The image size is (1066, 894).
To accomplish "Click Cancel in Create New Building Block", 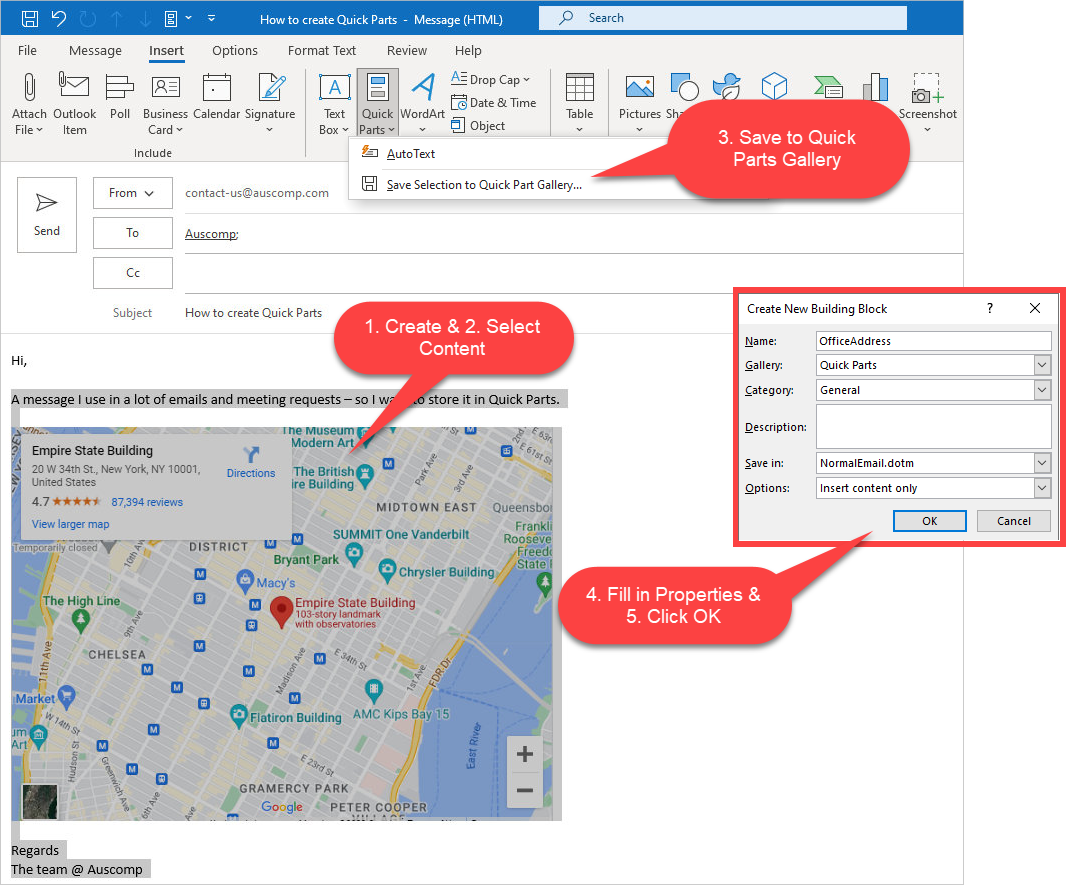I will (x=1014, y=521).
